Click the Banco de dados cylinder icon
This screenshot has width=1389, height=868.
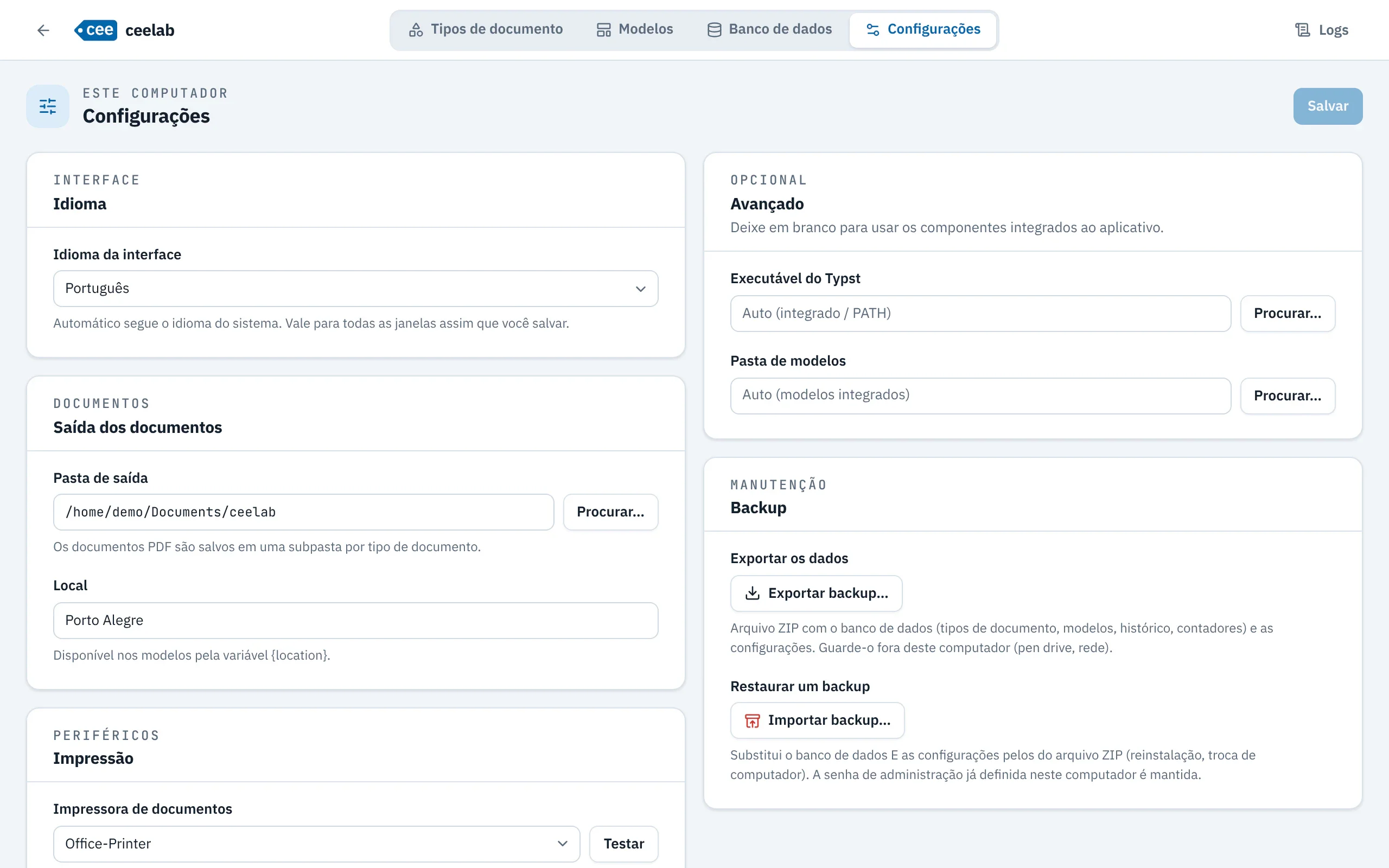714,29
